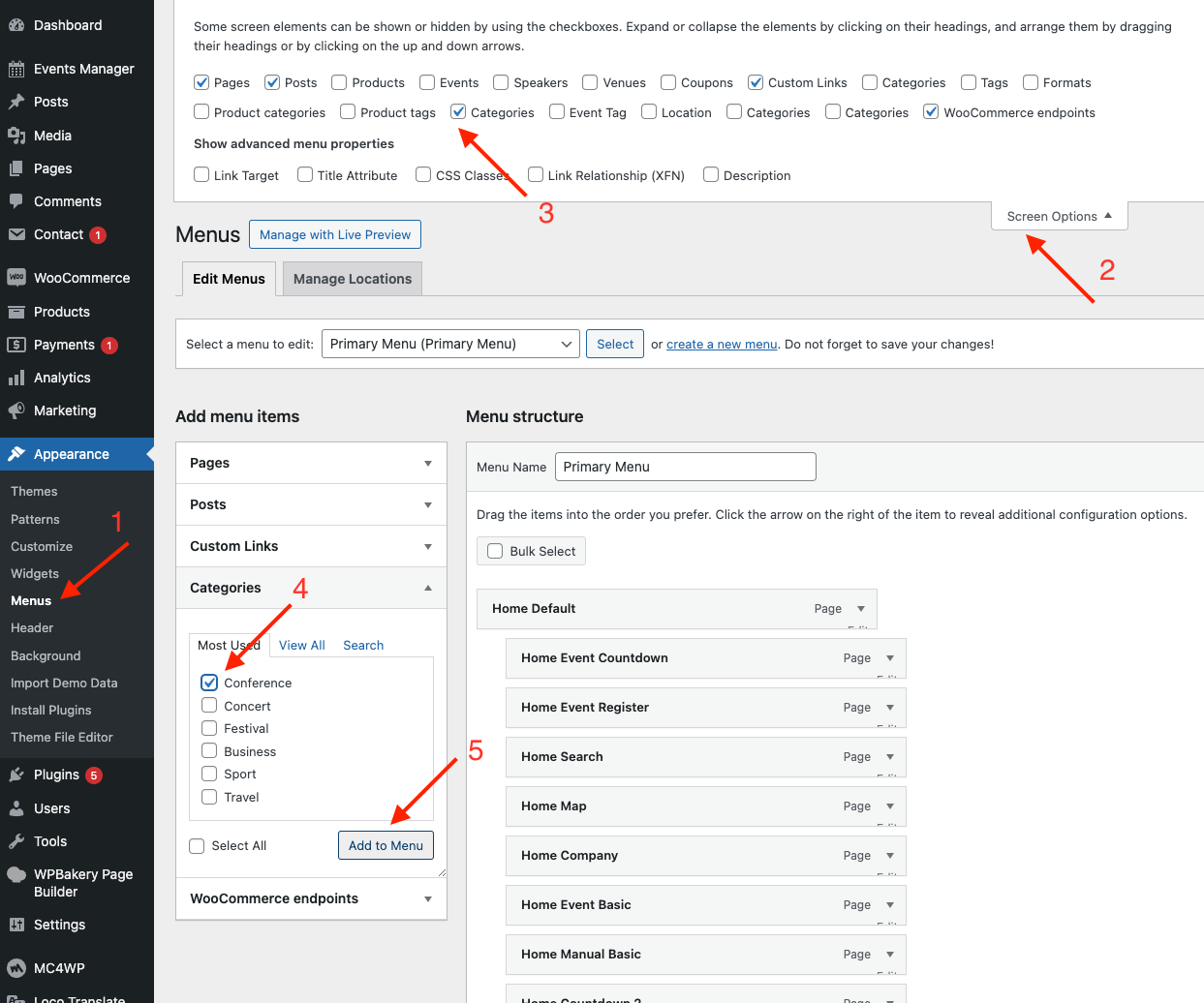Click the Tools wrench icon

pos(16,841)
